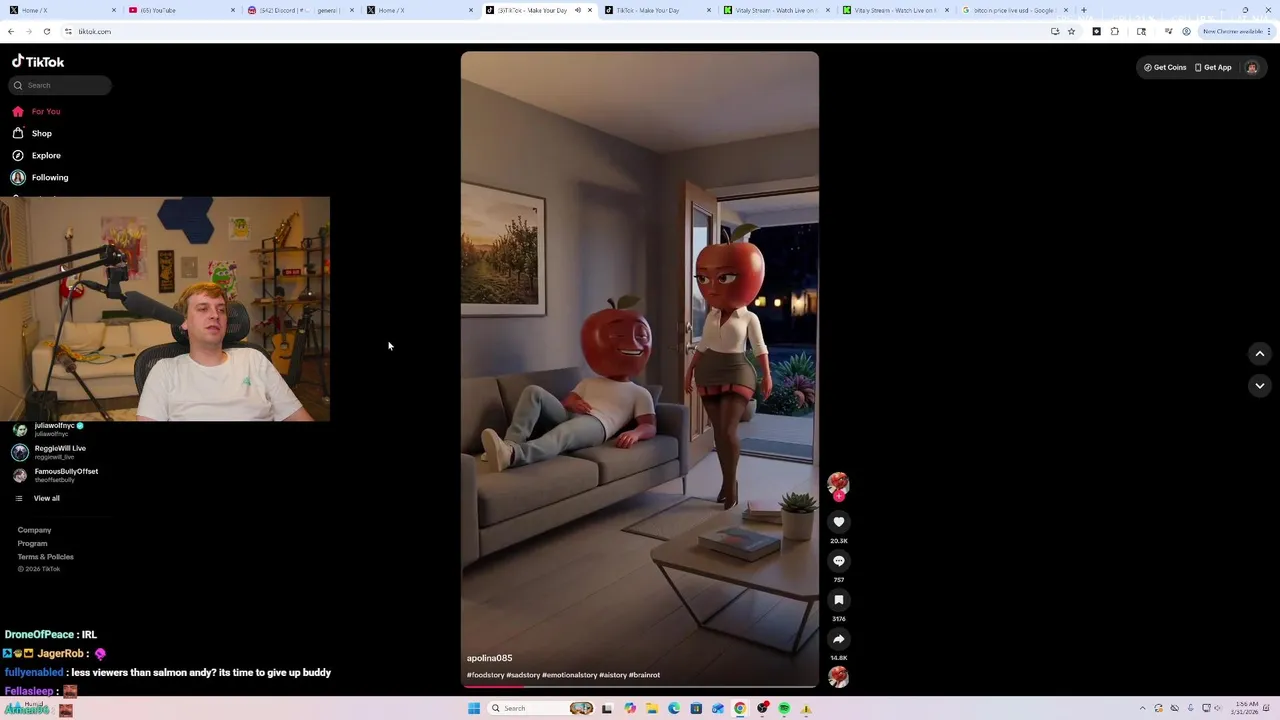This screenshot has height=720, width=1280.
Task: Expand following list with View all
Action: (x=38, y=498)
